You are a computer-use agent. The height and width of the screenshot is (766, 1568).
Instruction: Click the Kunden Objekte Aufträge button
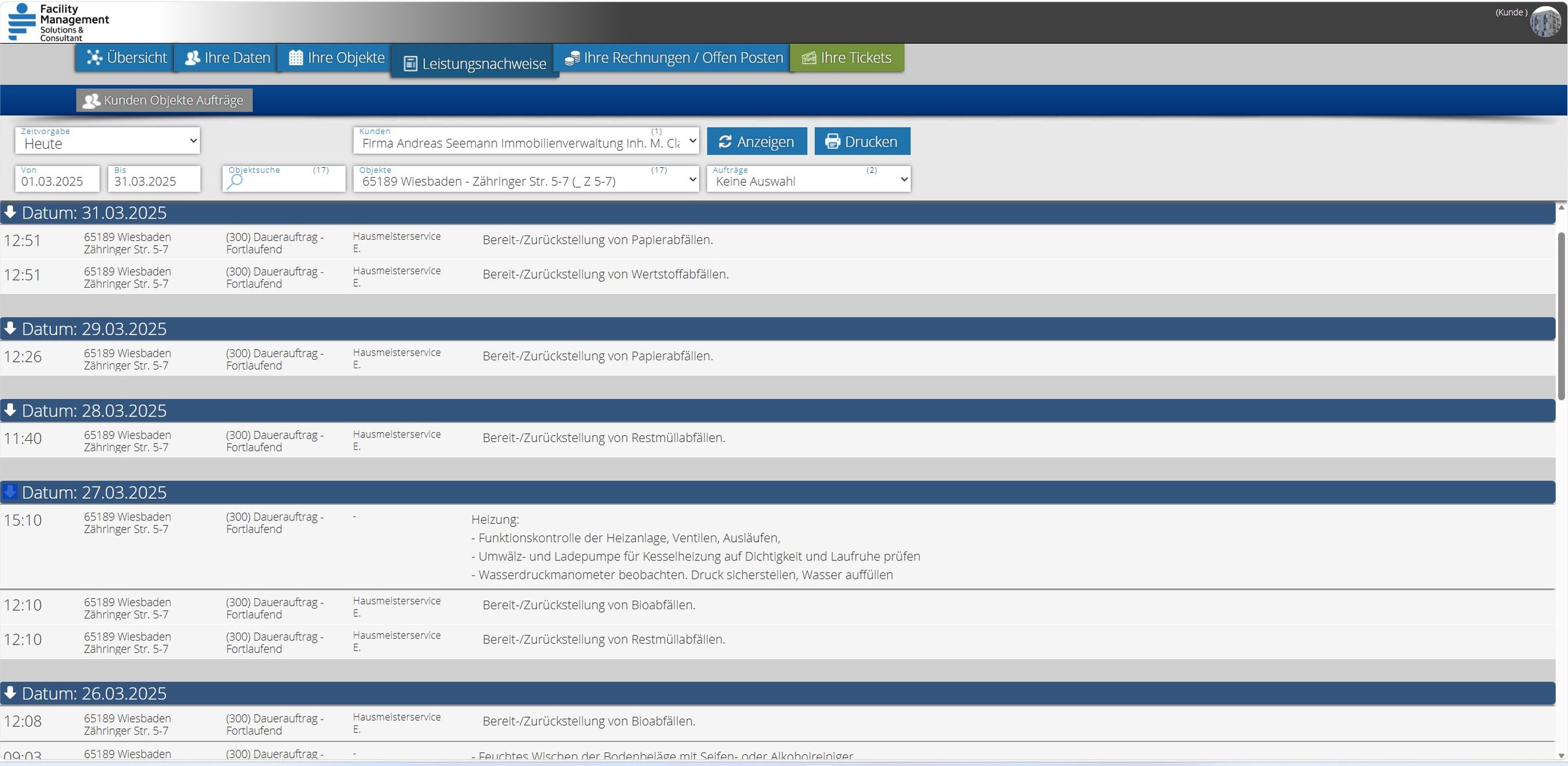165,100
